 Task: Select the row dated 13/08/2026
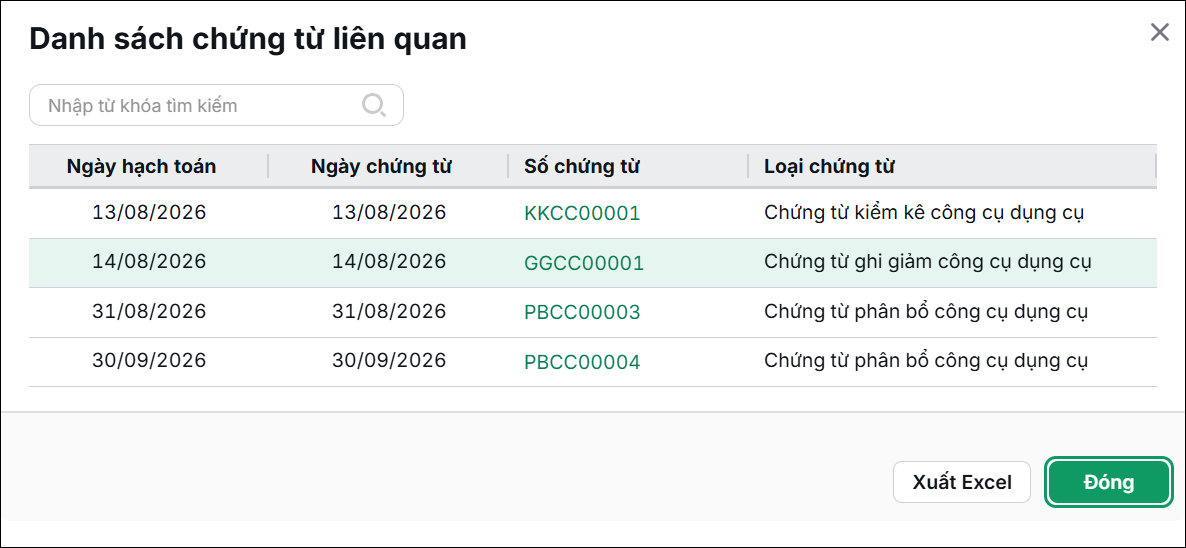tap(593, 213)
